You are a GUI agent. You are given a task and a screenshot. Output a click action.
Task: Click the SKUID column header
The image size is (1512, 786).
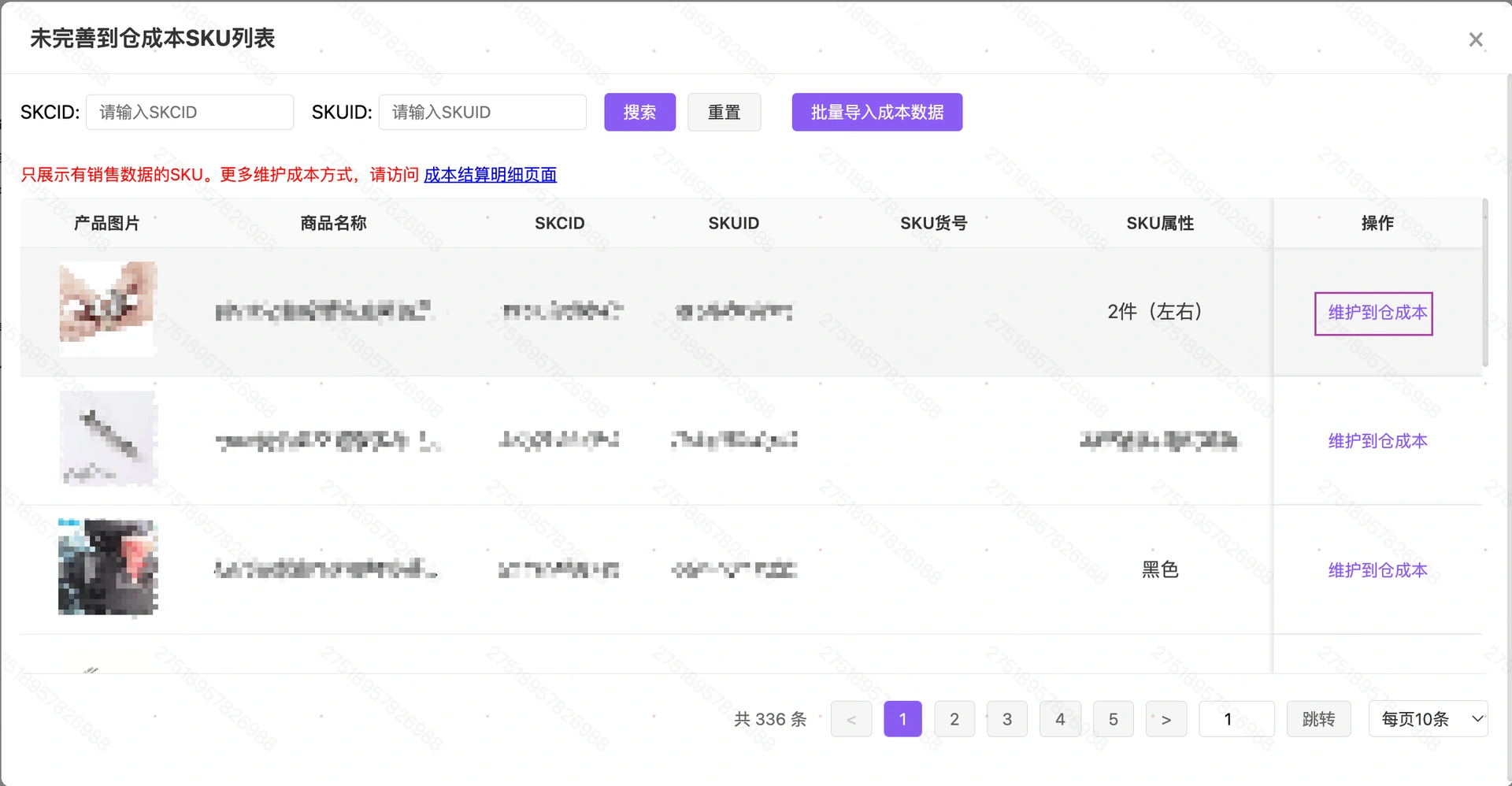pyautogui.click(x=734, y=223)
